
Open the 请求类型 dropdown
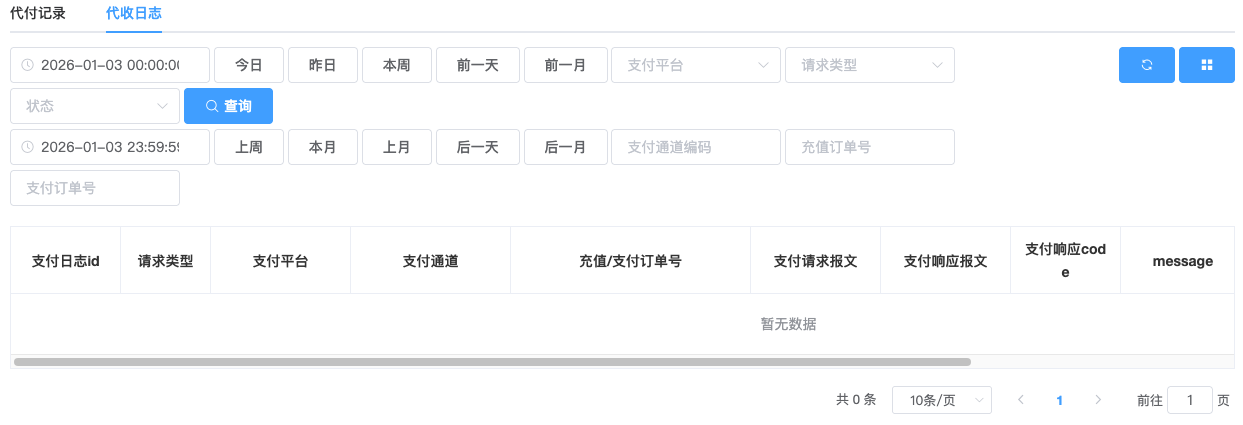tap(869, 65)
